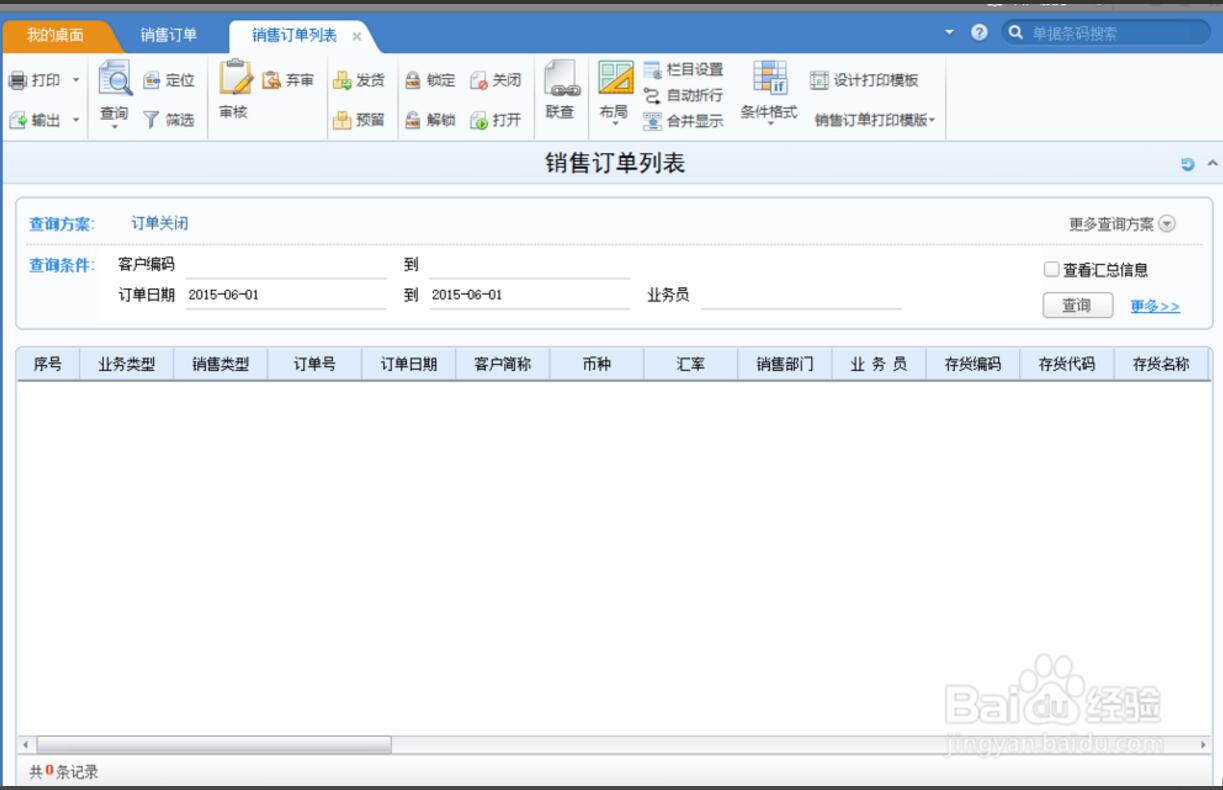Click the 预留 (Reserve) icon
This screenshot has height=790, width=1223.
pos(343,120)
